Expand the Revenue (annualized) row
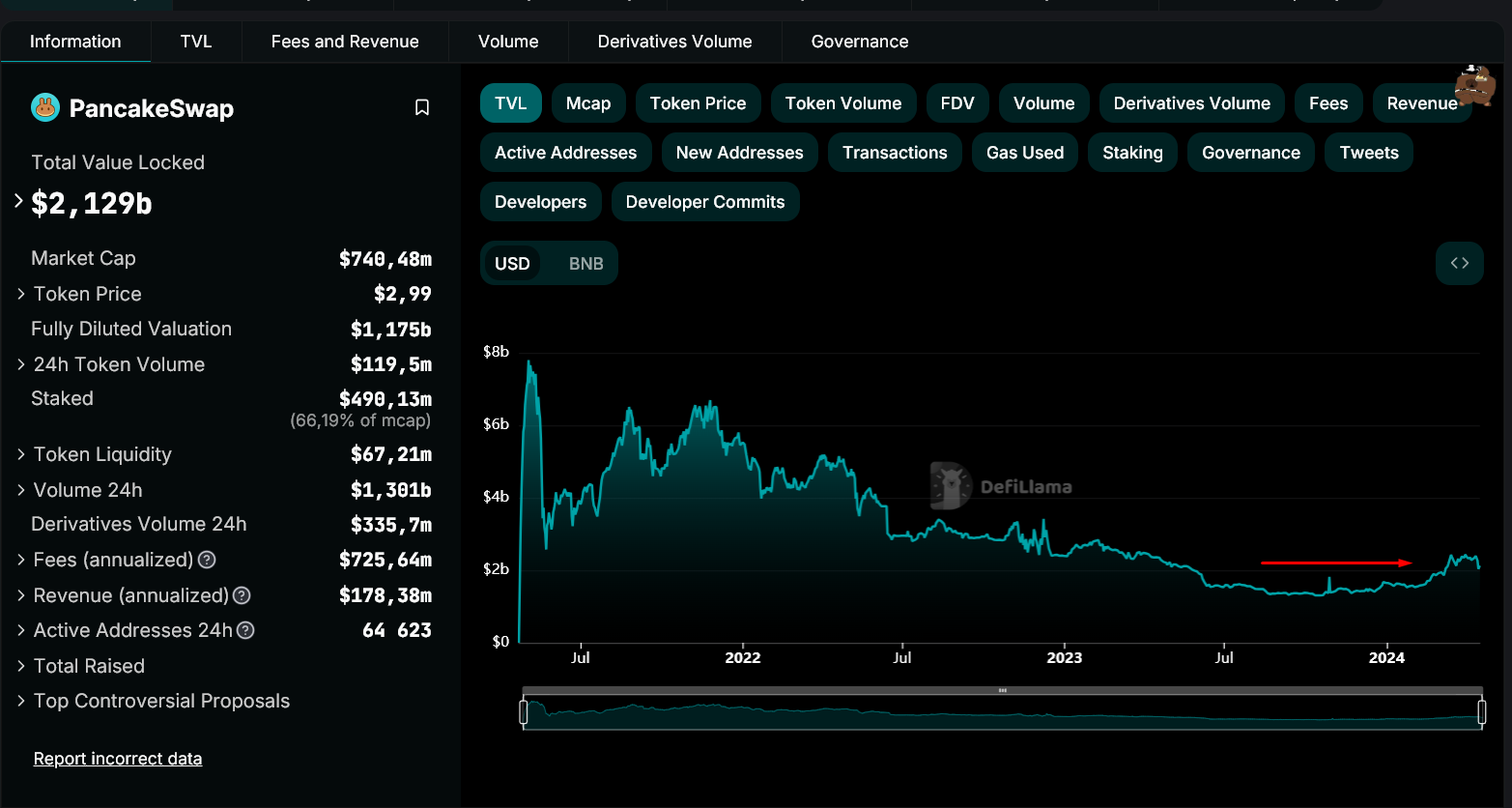 [x=21, y=595]
